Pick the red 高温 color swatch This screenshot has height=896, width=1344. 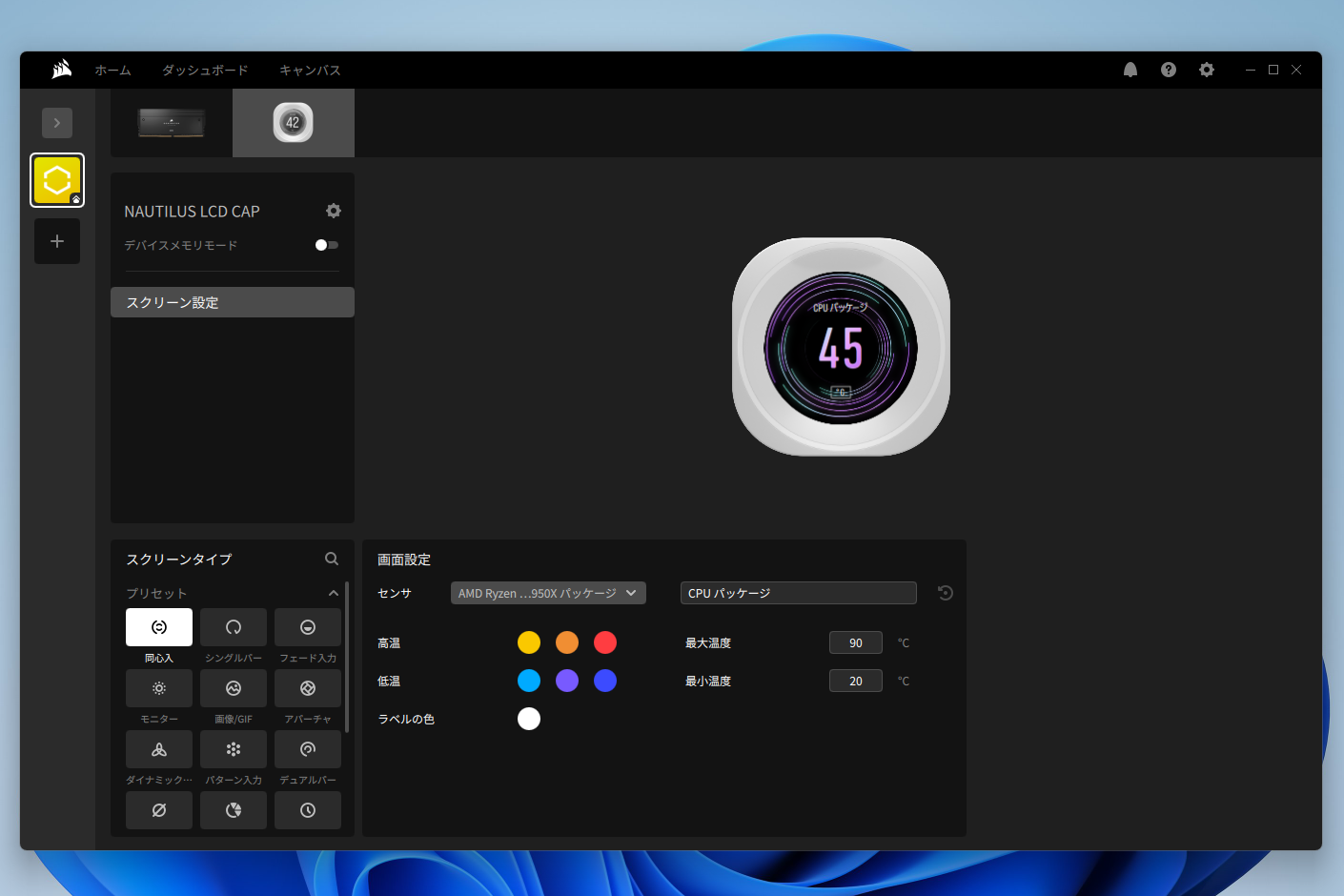(x=605, y=642)
